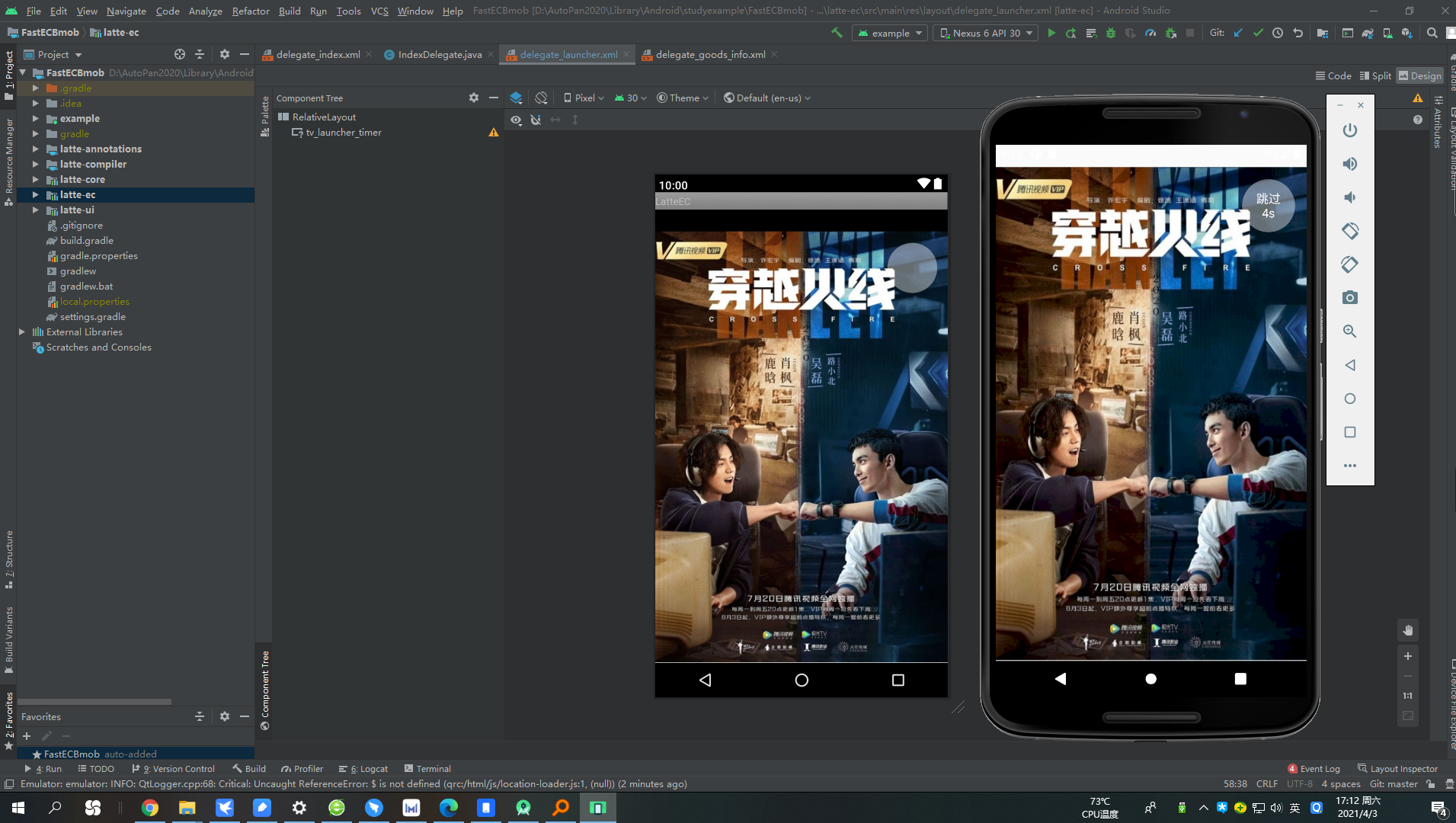This screenshot has height=823, width=1456.
Task: Open Event Log panel
Action: coord(1314,768)
